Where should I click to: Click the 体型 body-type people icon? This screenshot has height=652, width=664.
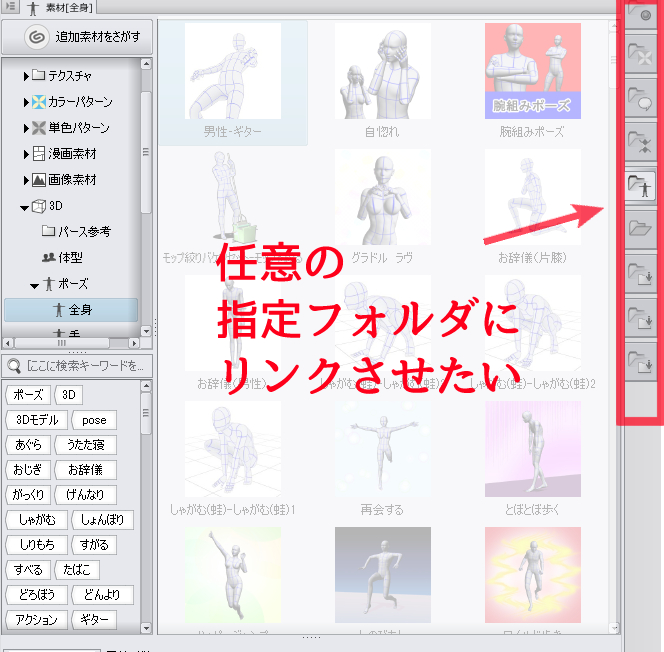click(x=49, y=257)
